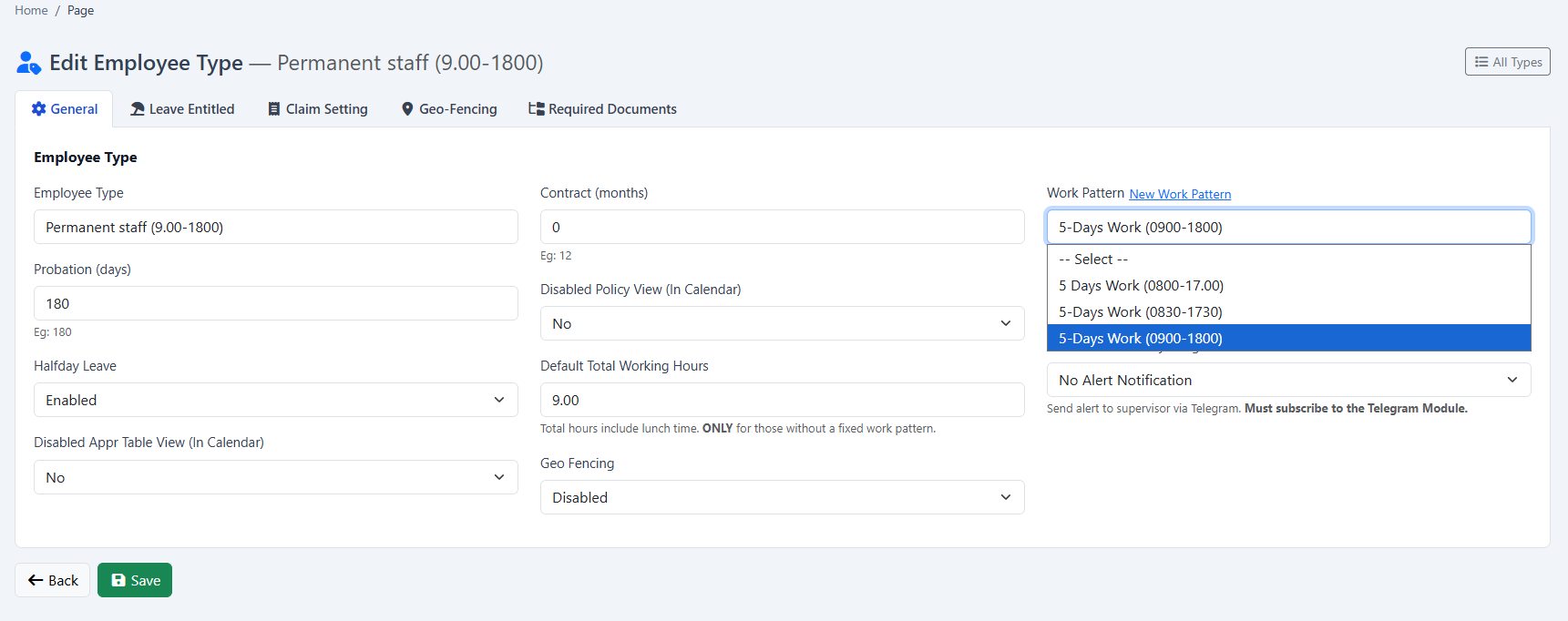The height and width of the screenshot is (621, 1568).
Task: Click the All Types button
Action: tap(1507, 62)
